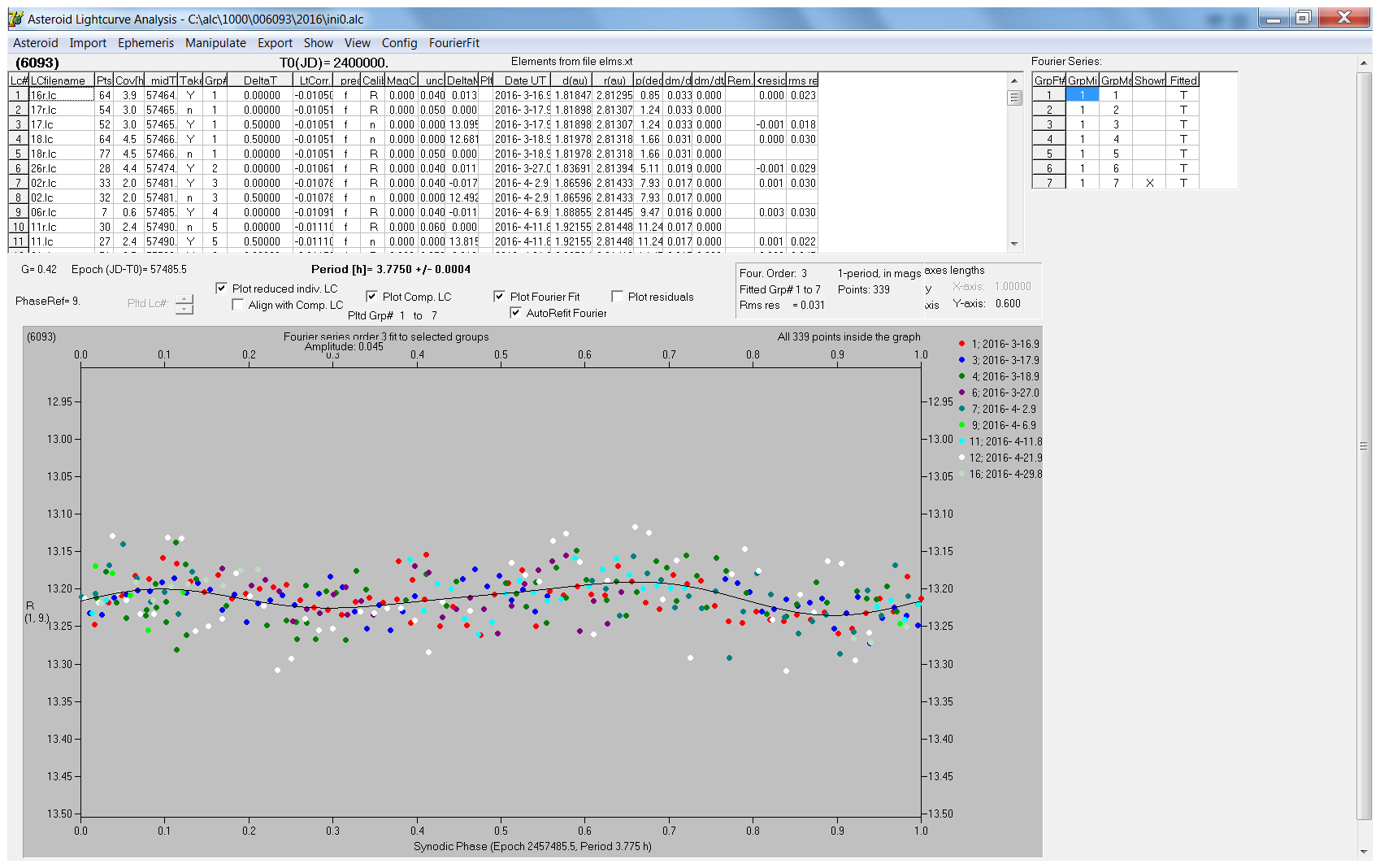The width and height of the screenshot is (1380, 868).
Task: Click the Shown column header in Fourier Series
Action: (1149, 80)
